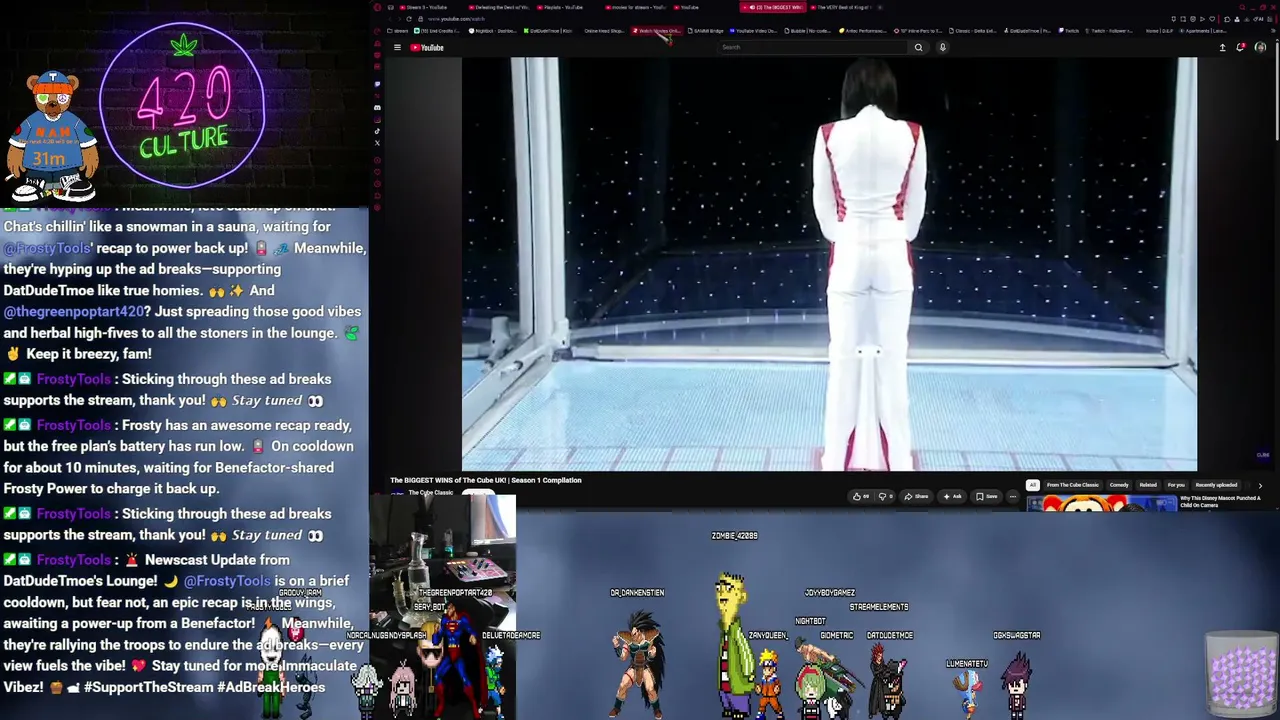Click the LUMENATETV viewer name label
The image size is (1280, 720).
(x=966, y=663)
